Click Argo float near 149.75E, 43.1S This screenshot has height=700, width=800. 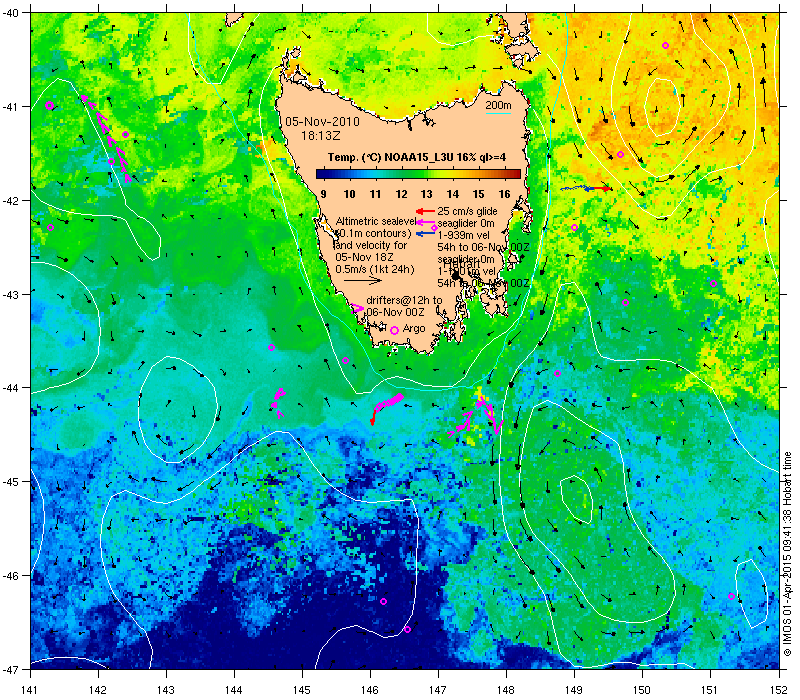[x=626, y=303]
